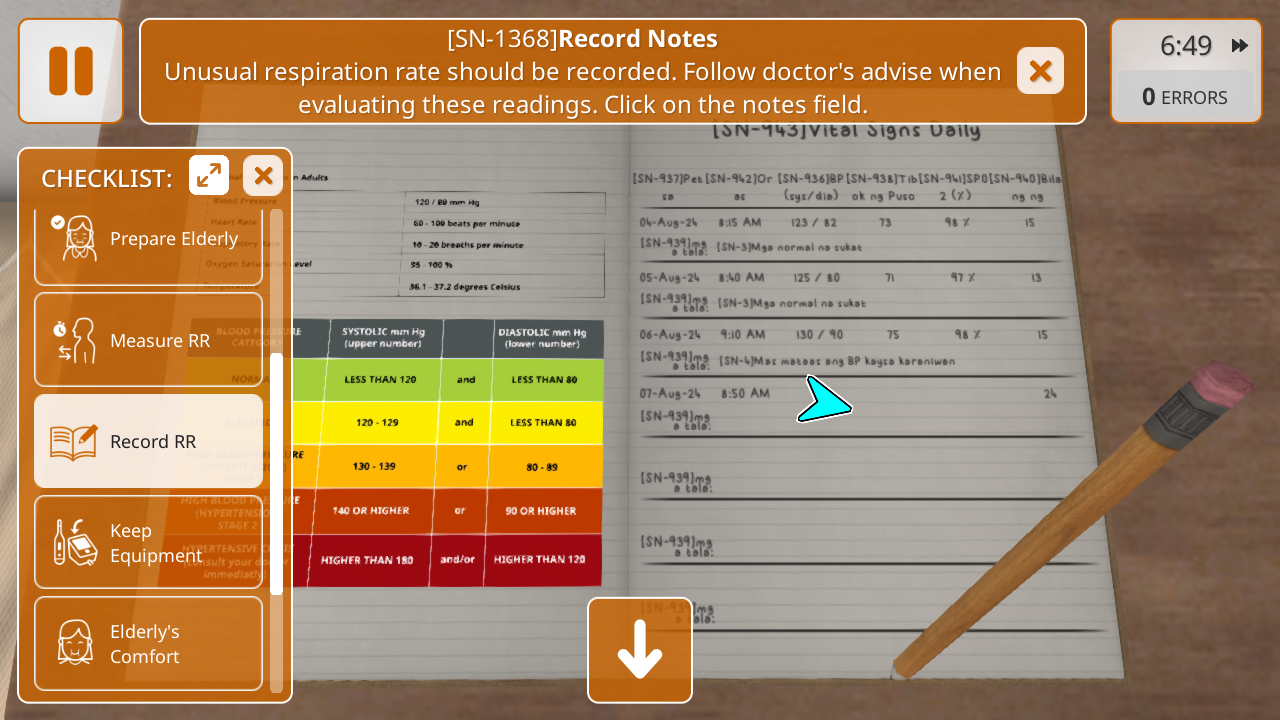
Task: Select the Elderly's Comfort checklist step
Action: (148, 643)
